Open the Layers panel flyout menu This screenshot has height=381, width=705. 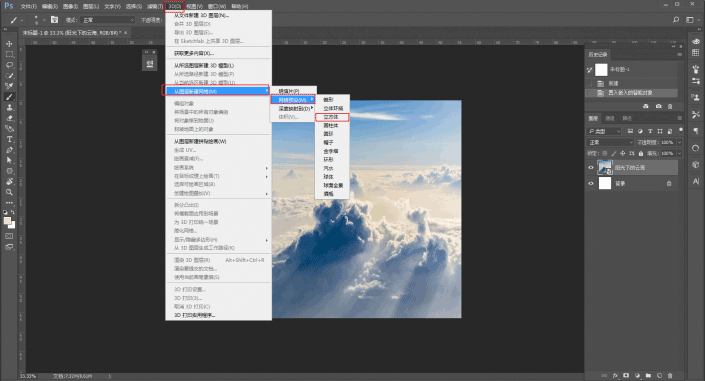tap(680, 118)
